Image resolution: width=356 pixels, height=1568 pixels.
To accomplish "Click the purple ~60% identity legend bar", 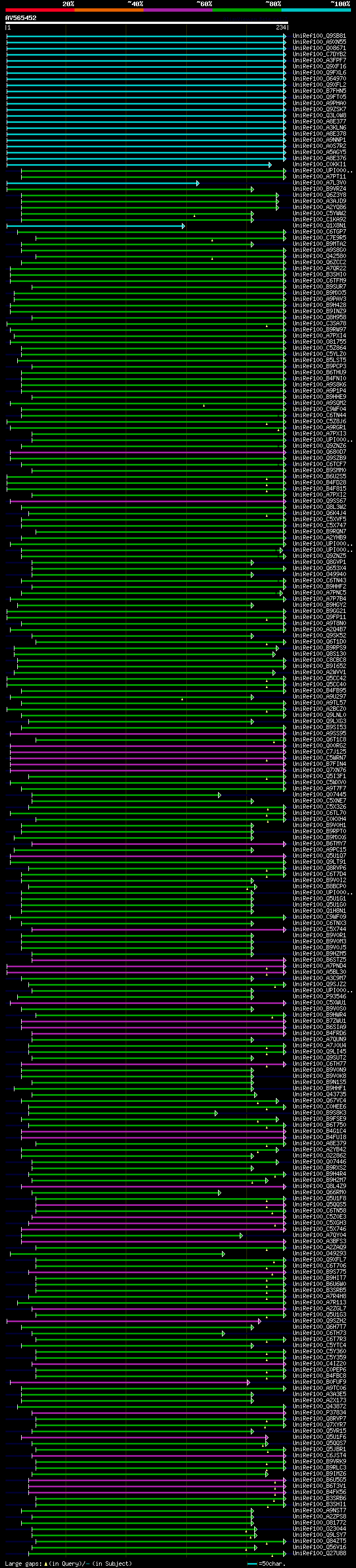I will (x=177, y=10).
